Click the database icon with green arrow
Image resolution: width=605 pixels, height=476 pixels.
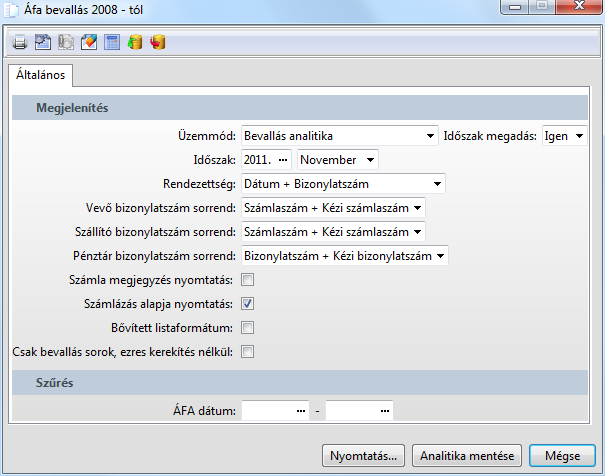tap(135, 42)
